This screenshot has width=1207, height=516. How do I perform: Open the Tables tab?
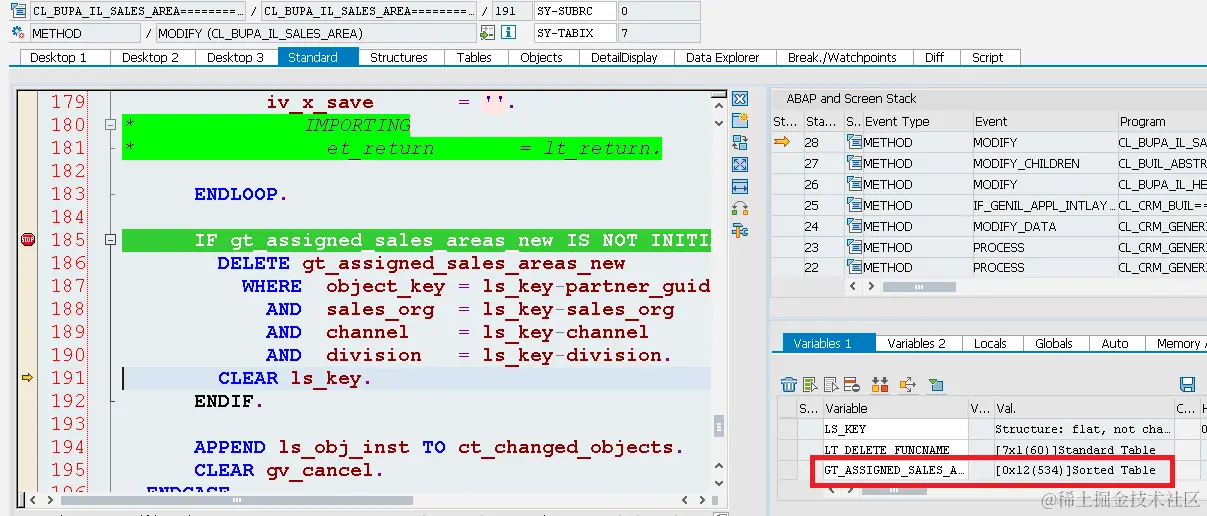tap(474, 57)
